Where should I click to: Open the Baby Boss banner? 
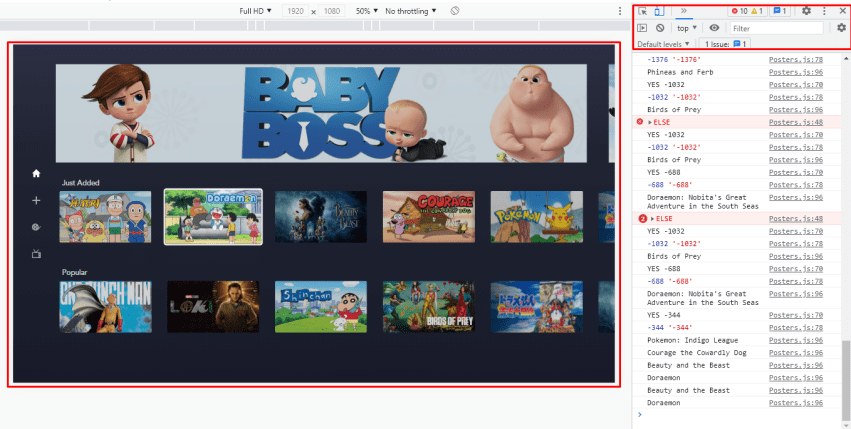[321, 113]
